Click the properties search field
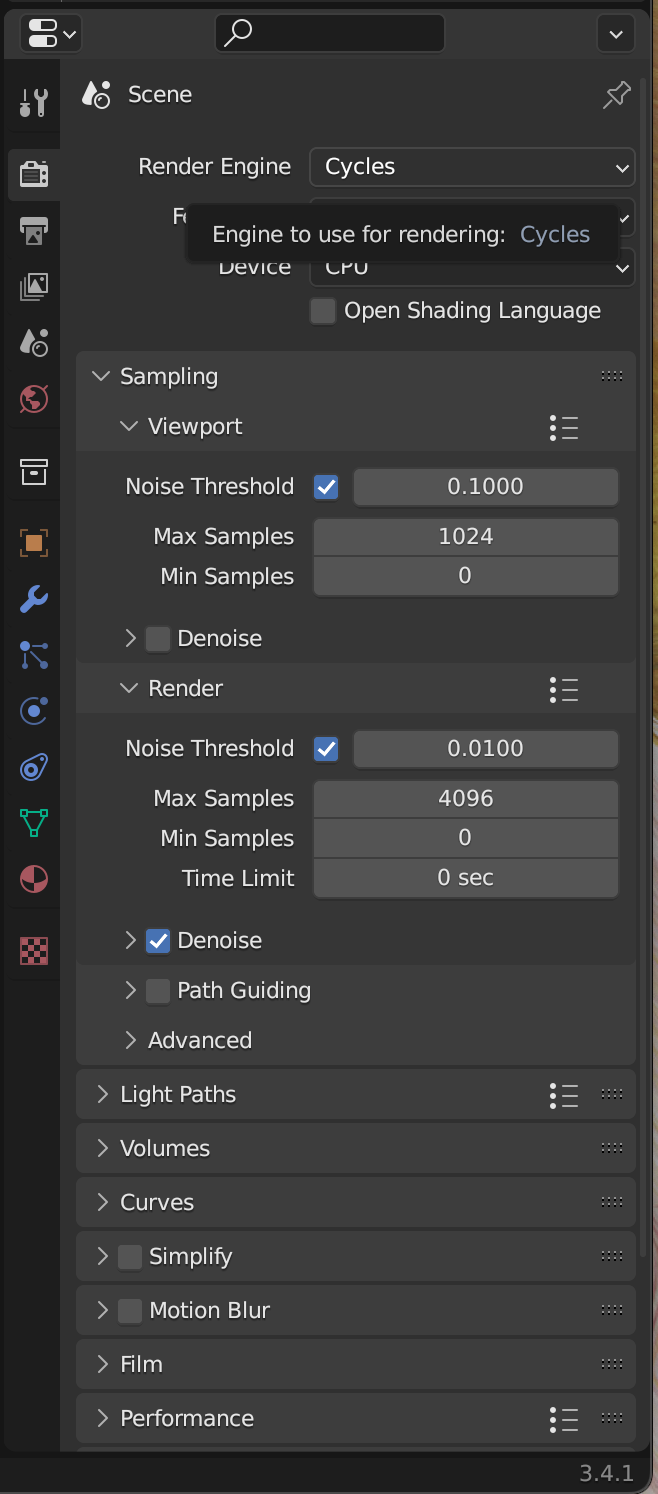 point(330,34)
